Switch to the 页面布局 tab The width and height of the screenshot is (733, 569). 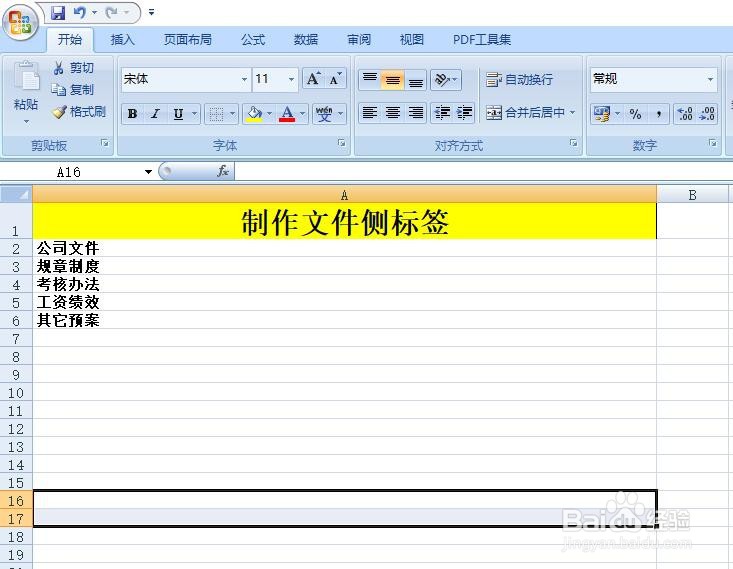[x=188, y=40]
